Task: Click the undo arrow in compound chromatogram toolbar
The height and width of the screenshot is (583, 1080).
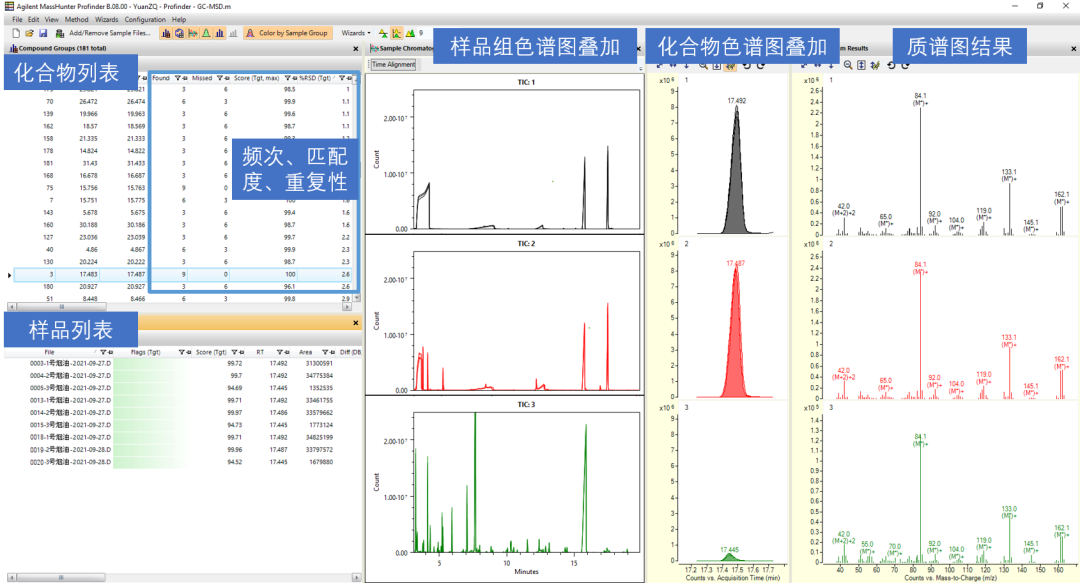Action: (747, 65)
